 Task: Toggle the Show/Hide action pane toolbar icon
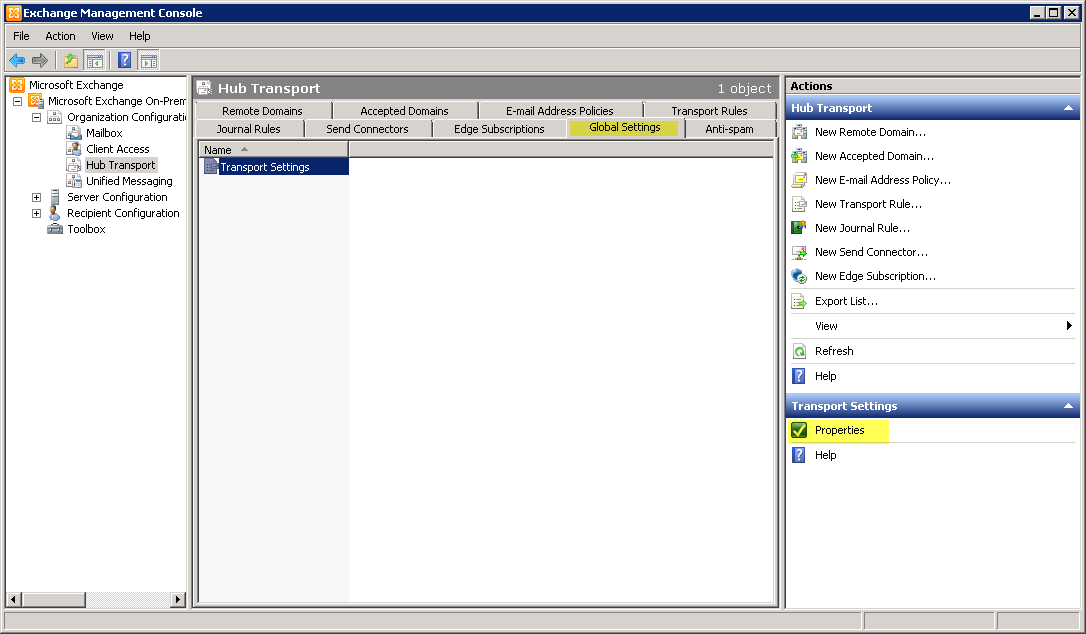[x=148, y=60]
